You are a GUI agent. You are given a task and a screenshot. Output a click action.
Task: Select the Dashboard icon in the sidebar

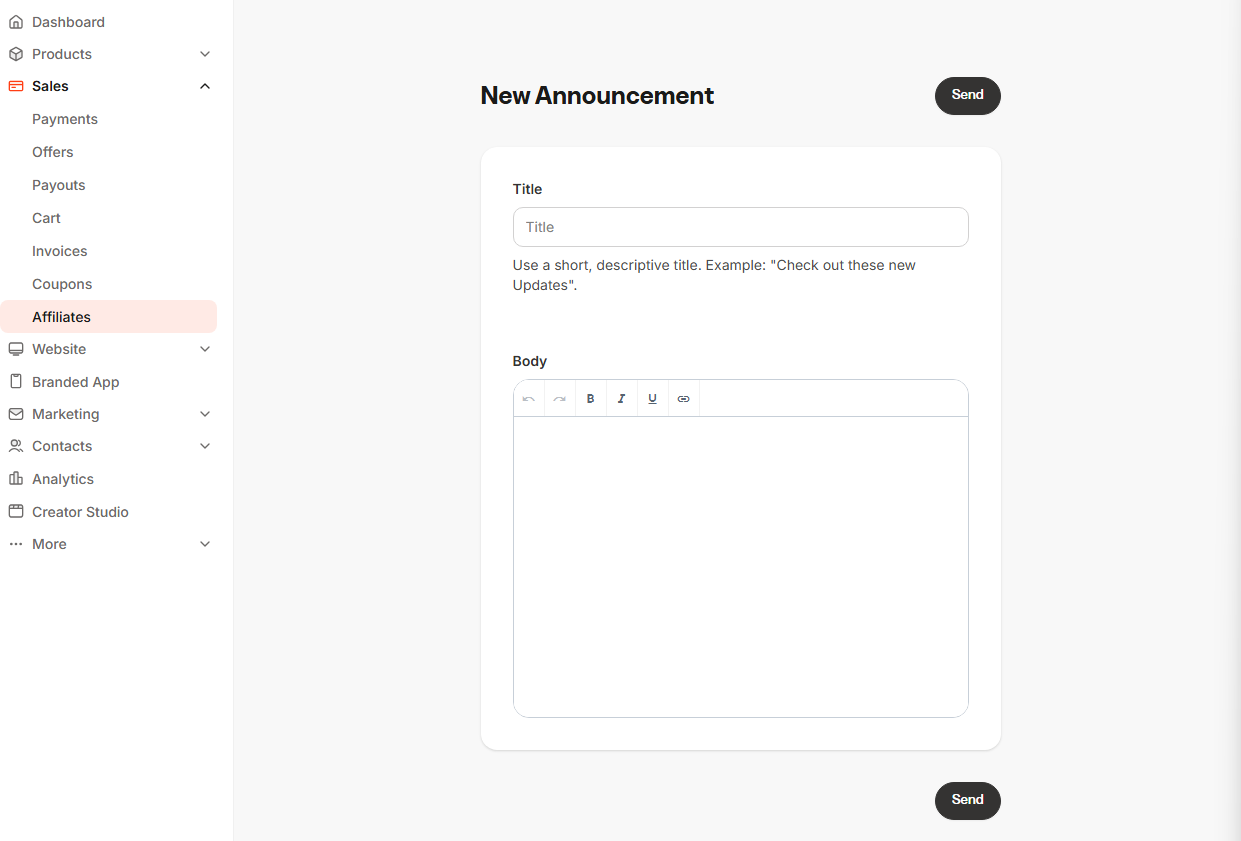point(16,21)
